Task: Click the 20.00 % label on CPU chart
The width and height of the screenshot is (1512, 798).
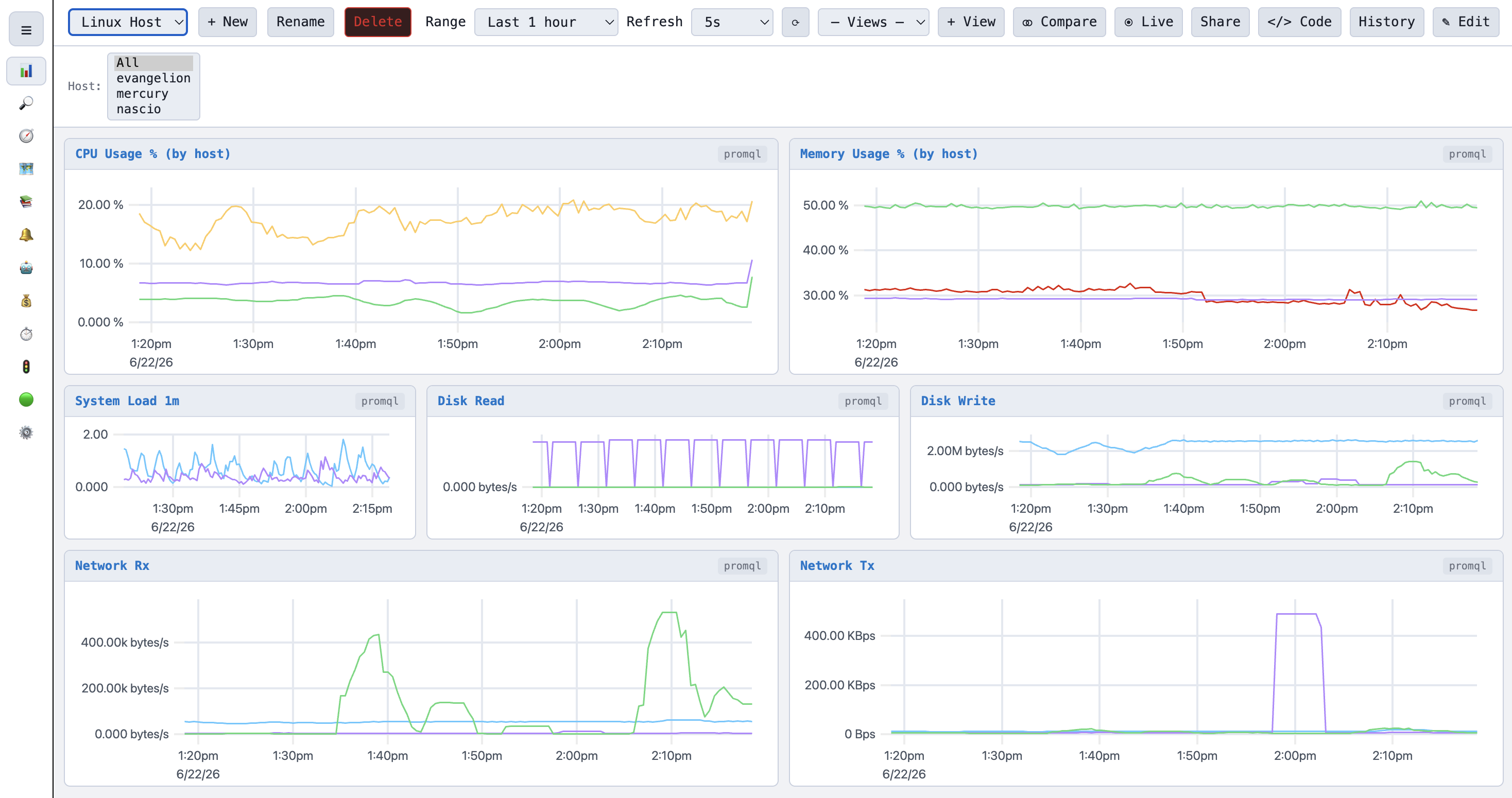Action: 100,205
